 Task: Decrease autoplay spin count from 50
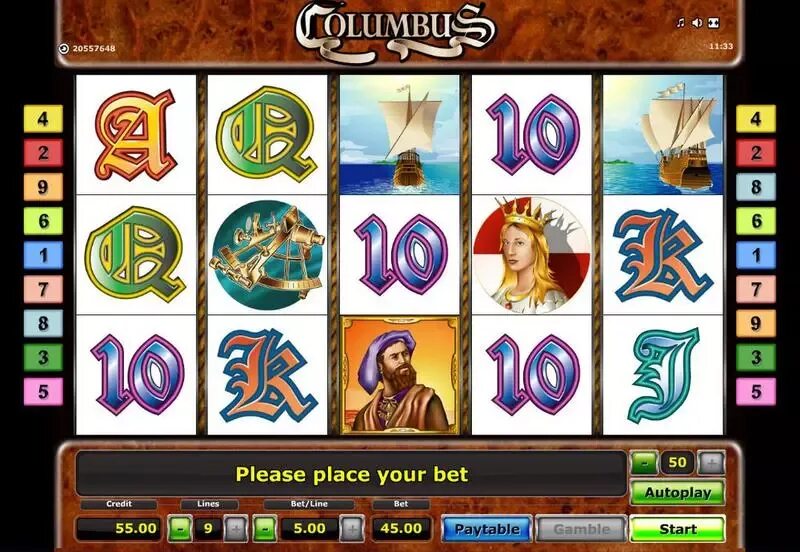pos(644,463)
